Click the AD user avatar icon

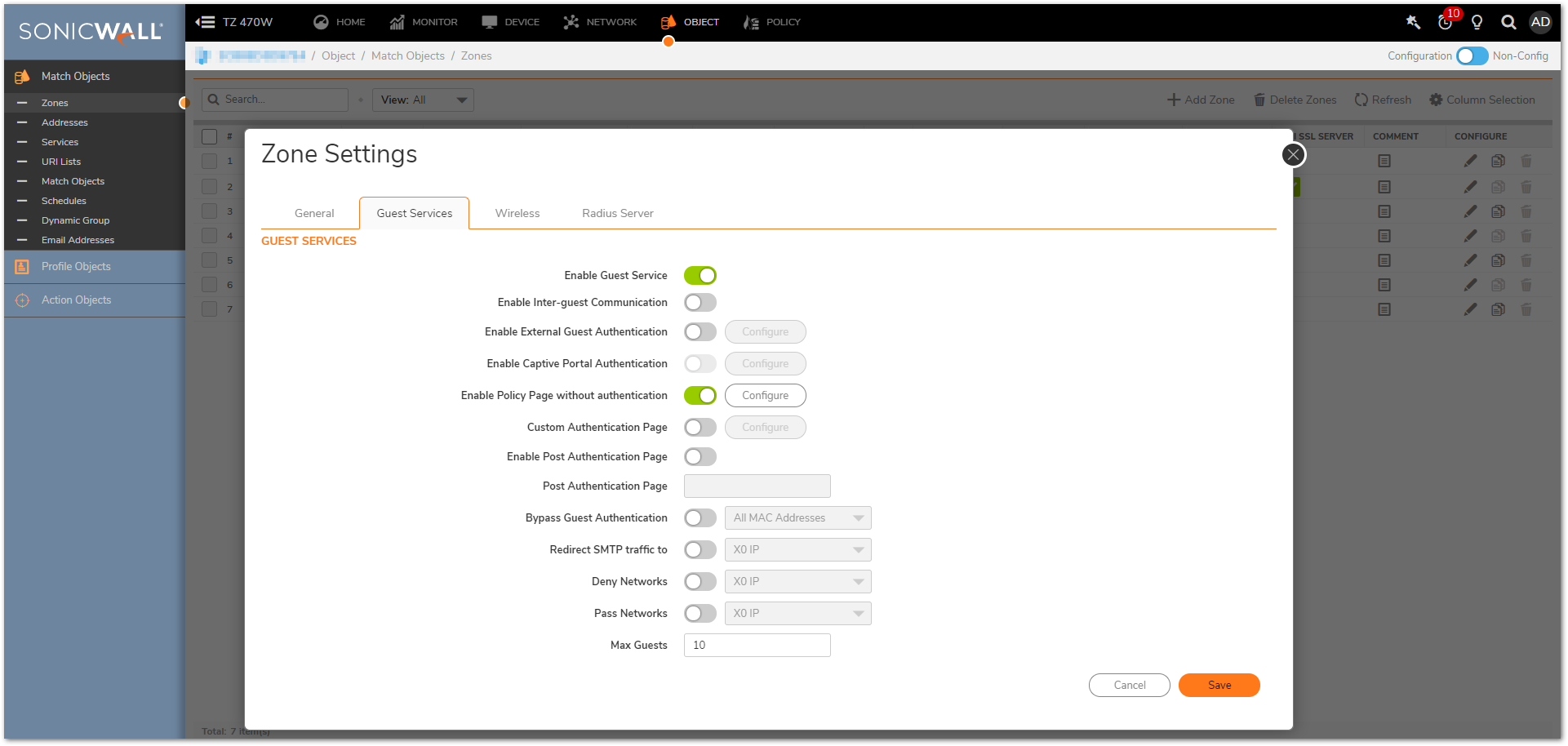(x=1540, y=22)
